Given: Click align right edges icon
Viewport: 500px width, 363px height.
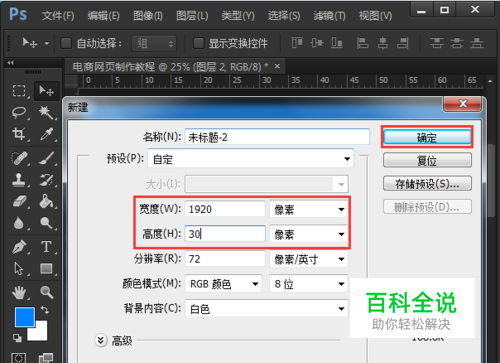Looking at the screenshot, I should click(x=403, y=43).
